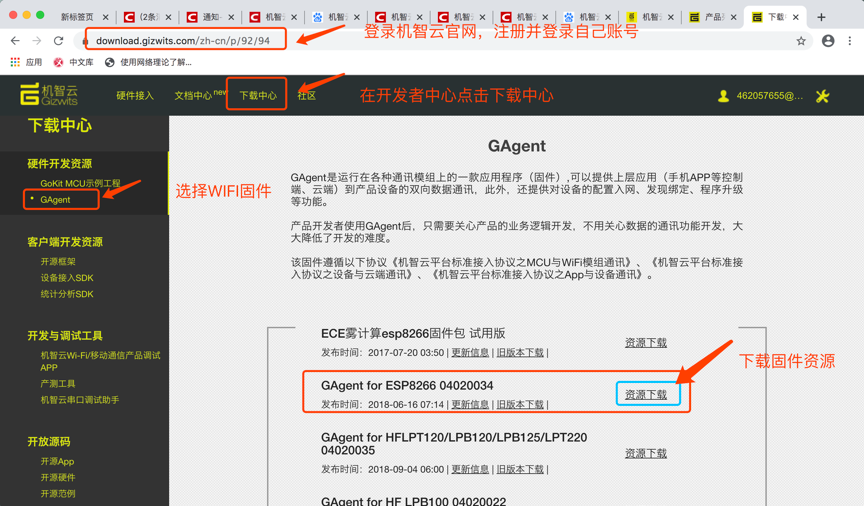Viewport: 864px width, 506px height.
Task: Open 机智云Wi-Fi/移动通信产品调试APP in sidebar
Action: 100,361
